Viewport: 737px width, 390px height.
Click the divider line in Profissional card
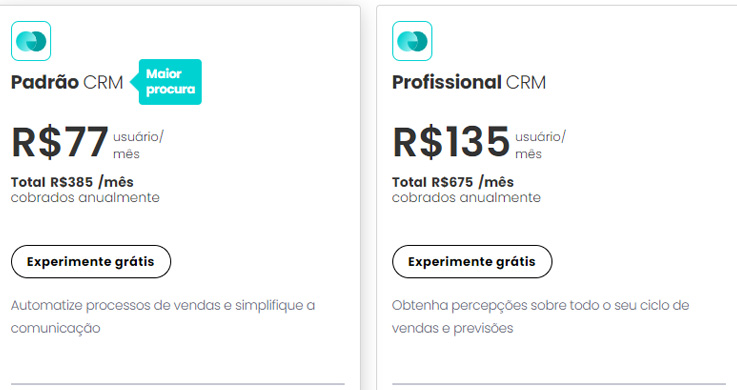(x=559, y=384)
